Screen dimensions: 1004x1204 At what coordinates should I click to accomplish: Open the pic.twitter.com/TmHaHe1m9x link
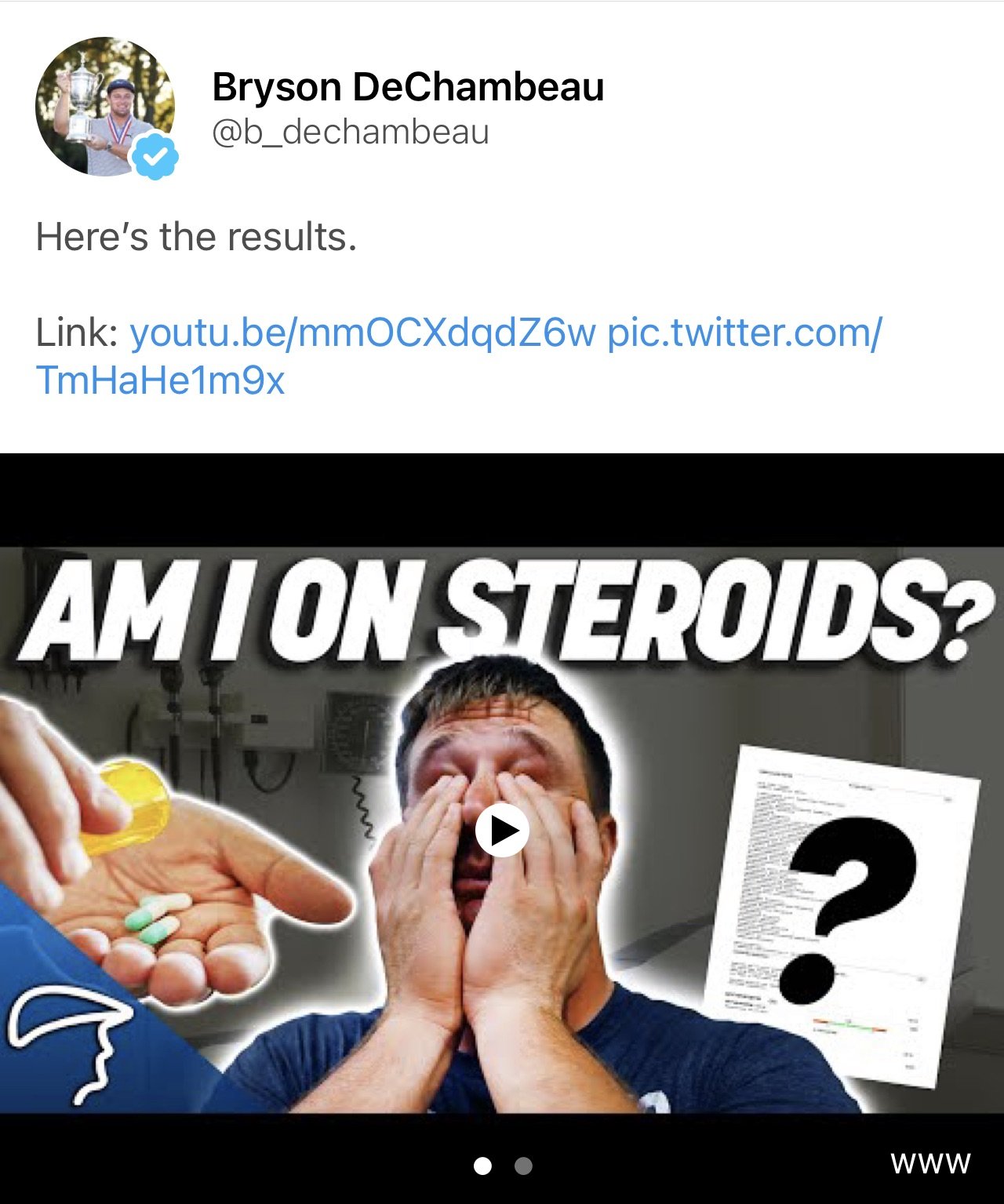point(459,357)
